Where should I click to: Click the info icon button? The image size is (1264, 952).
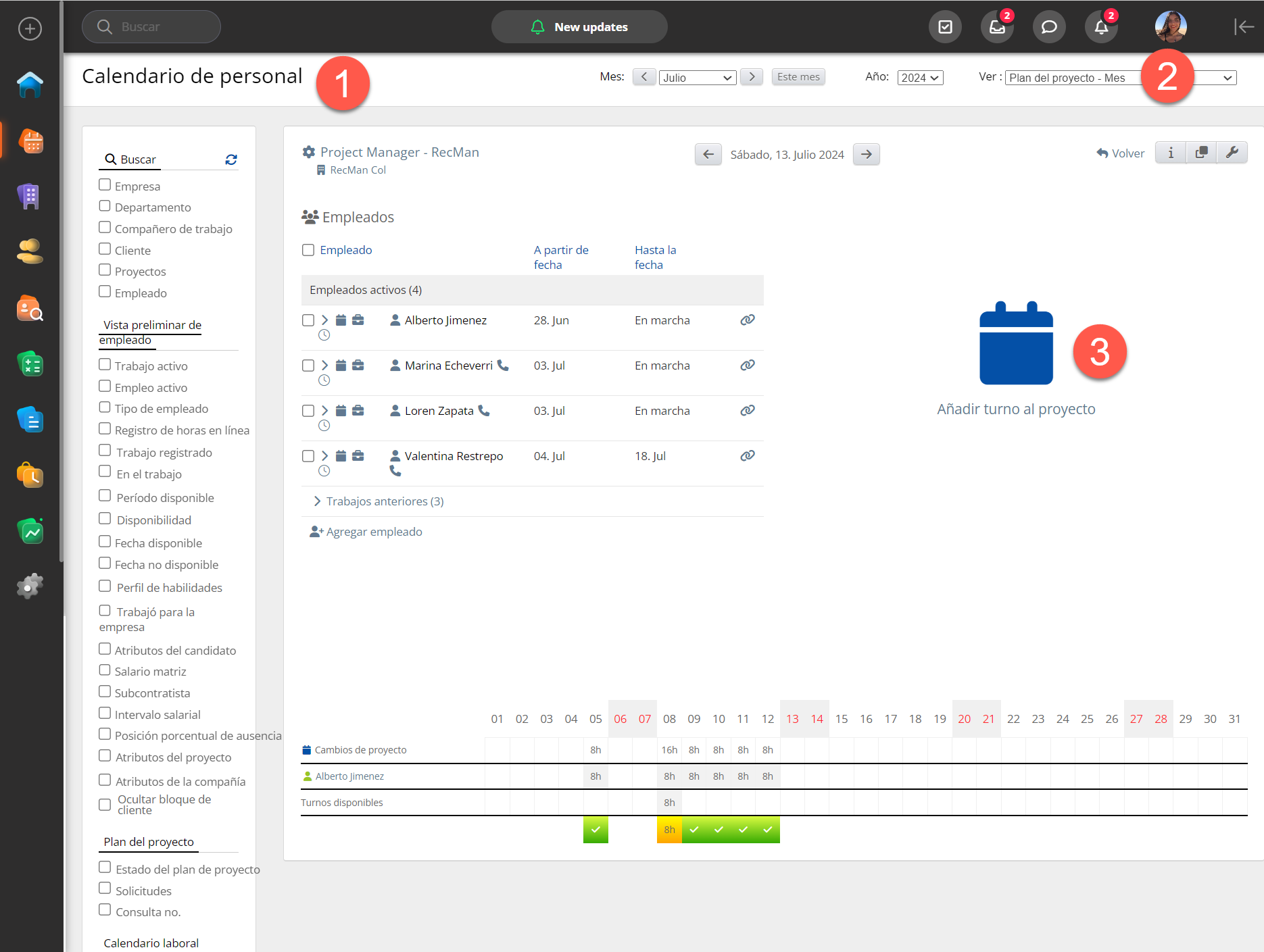(1171, 153)
